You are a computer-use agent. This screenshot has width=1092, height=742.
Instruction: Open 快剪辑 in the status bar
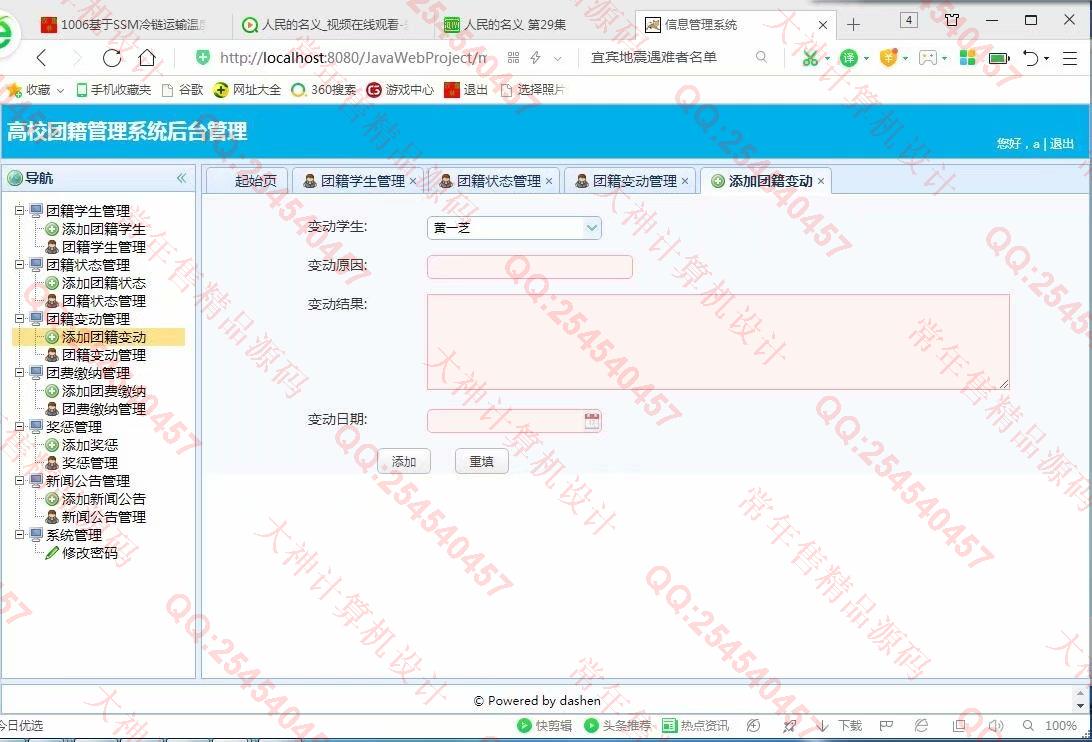(x=545, y=725)
